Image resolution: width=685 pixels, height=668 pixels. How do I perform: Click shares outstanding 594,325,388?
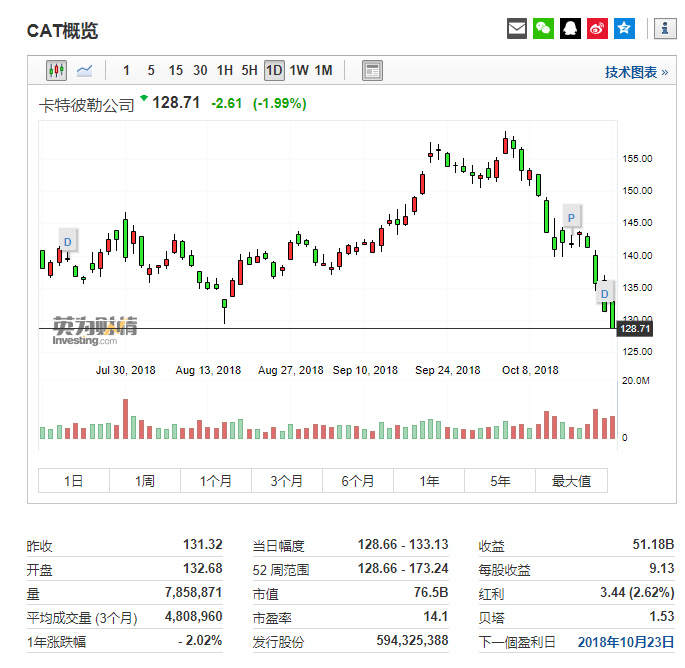[412, 640]
